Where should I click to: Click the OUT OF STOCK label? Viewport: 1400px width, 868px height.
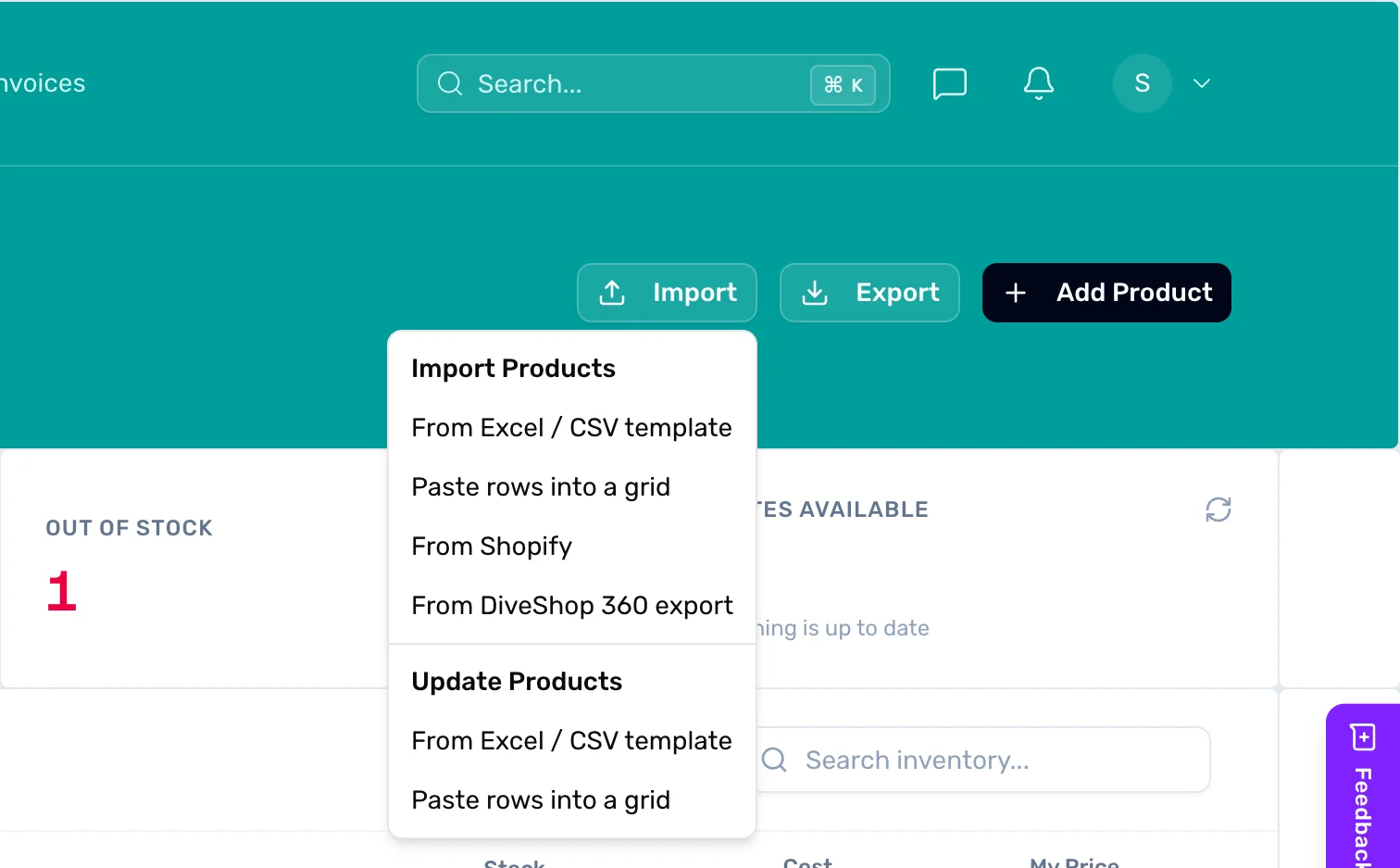(x=130, y=528)
